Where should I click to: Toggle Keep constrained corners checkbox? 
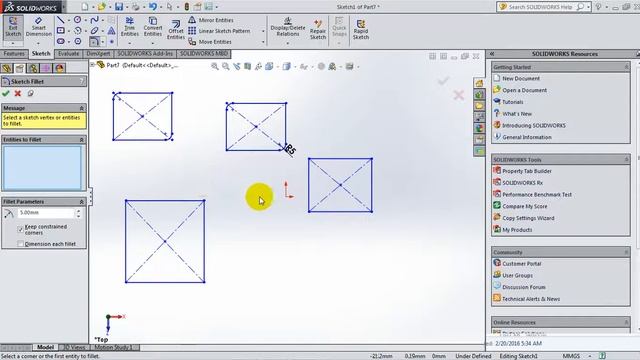tap(20, 229)
